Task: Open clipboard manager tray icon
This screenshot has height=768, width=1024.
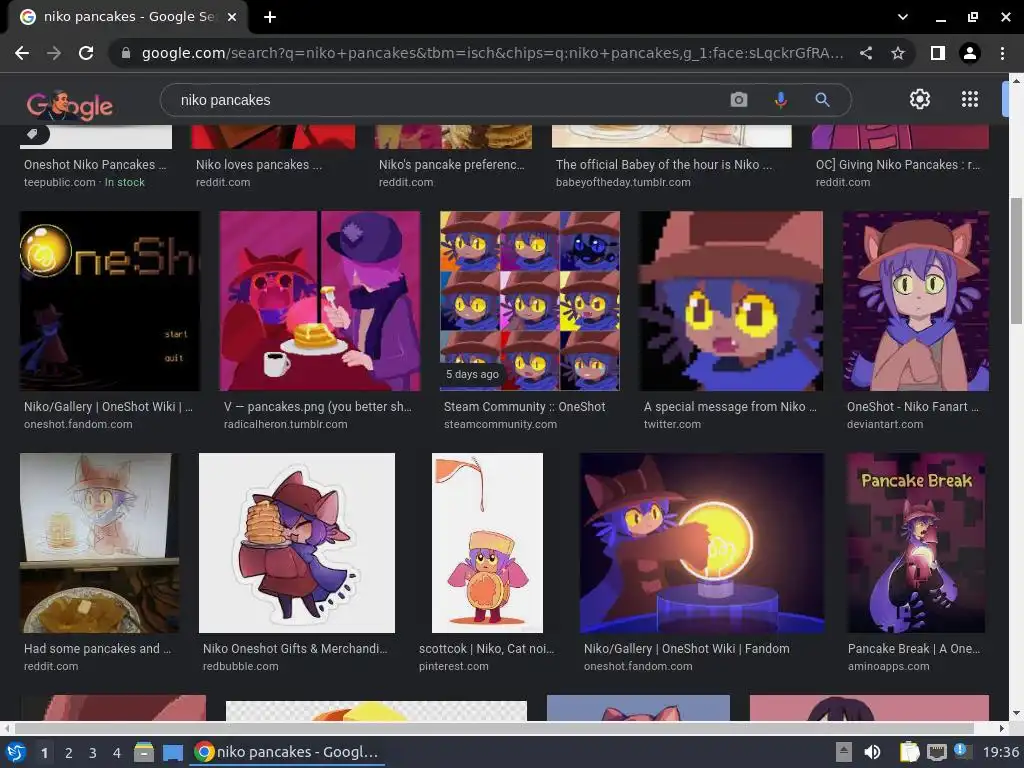Action: point(909,752)
